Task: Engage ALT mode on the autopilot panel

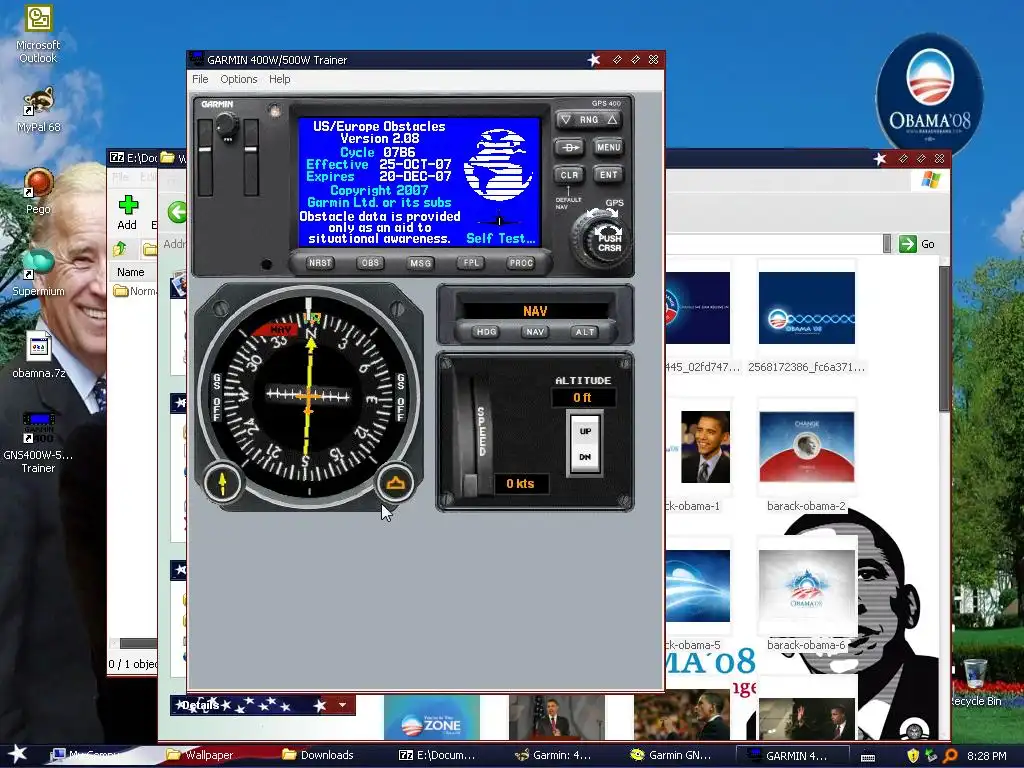Action: [x=584, y=332]
